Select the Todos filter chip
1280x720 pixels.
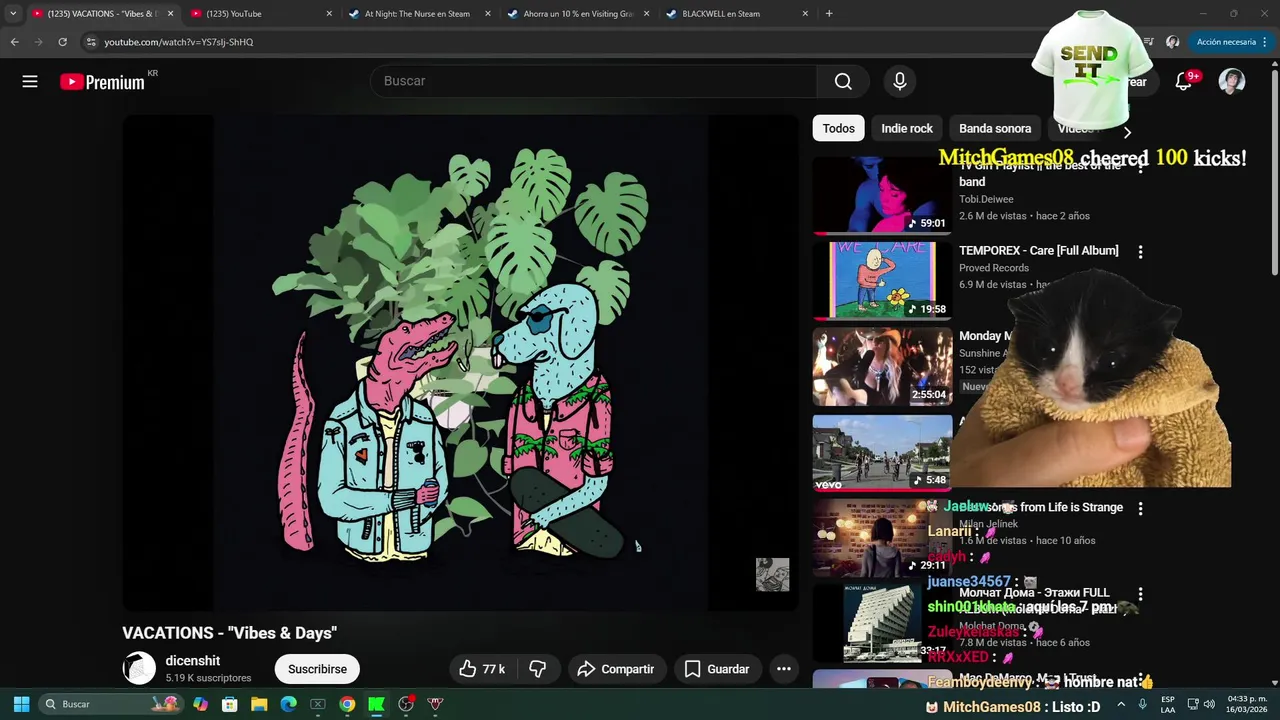coord(838,128)
